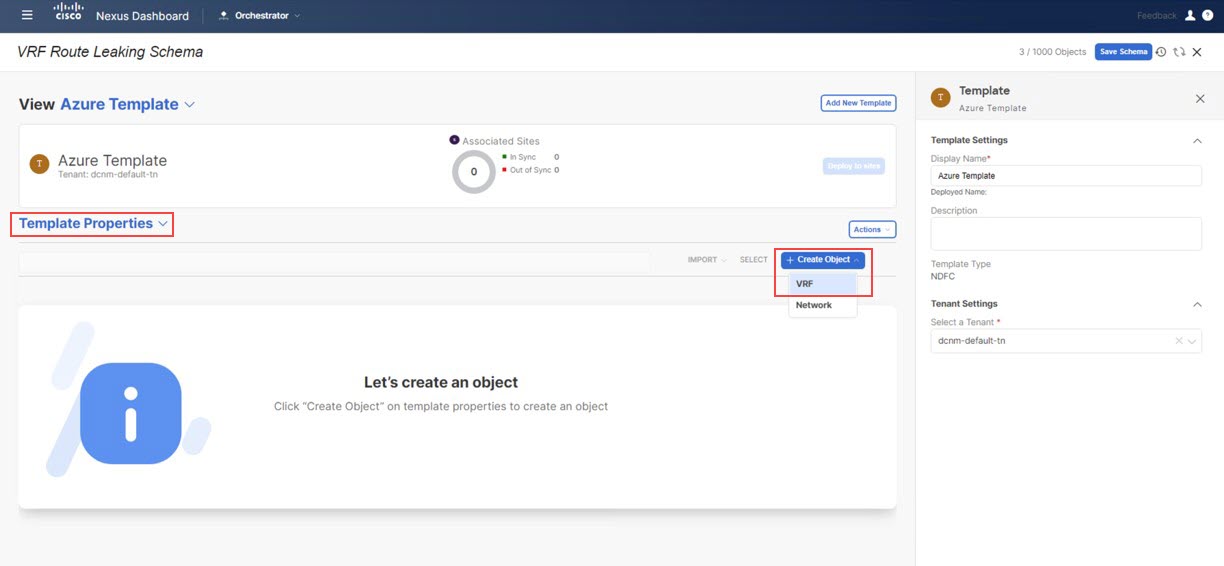Click the large info illustration icon

pyautogui.click(x=130, y=412)
